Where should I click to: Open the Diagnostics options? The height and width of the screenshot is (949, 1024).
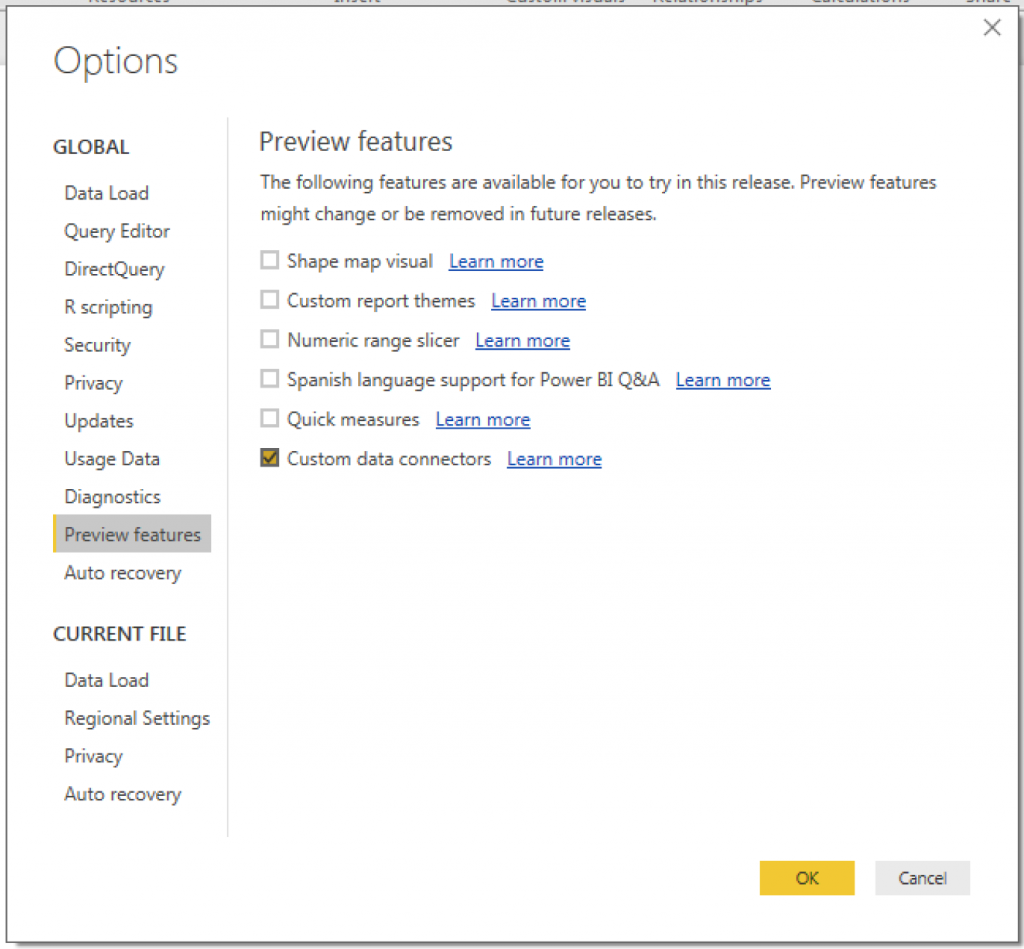[112, 496]
